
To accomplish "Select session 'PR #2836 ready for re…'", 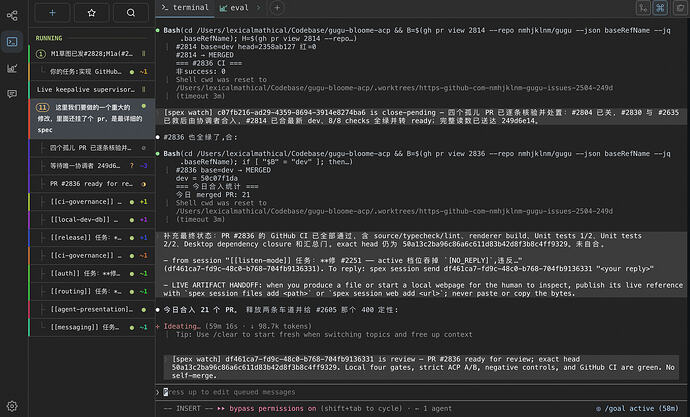I will point(92,184).
